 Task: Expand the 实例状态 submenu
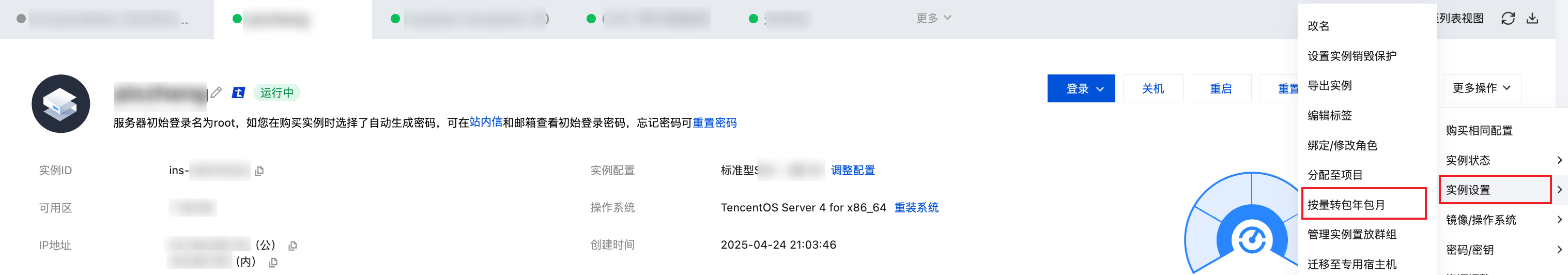click(x=1502, y=160)
